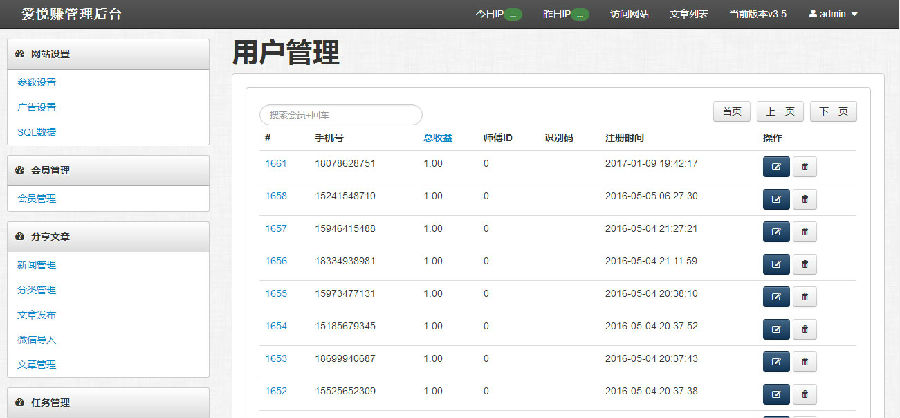
Task: Open 昨日IP in the top navigation
Action: coord(566,14)
